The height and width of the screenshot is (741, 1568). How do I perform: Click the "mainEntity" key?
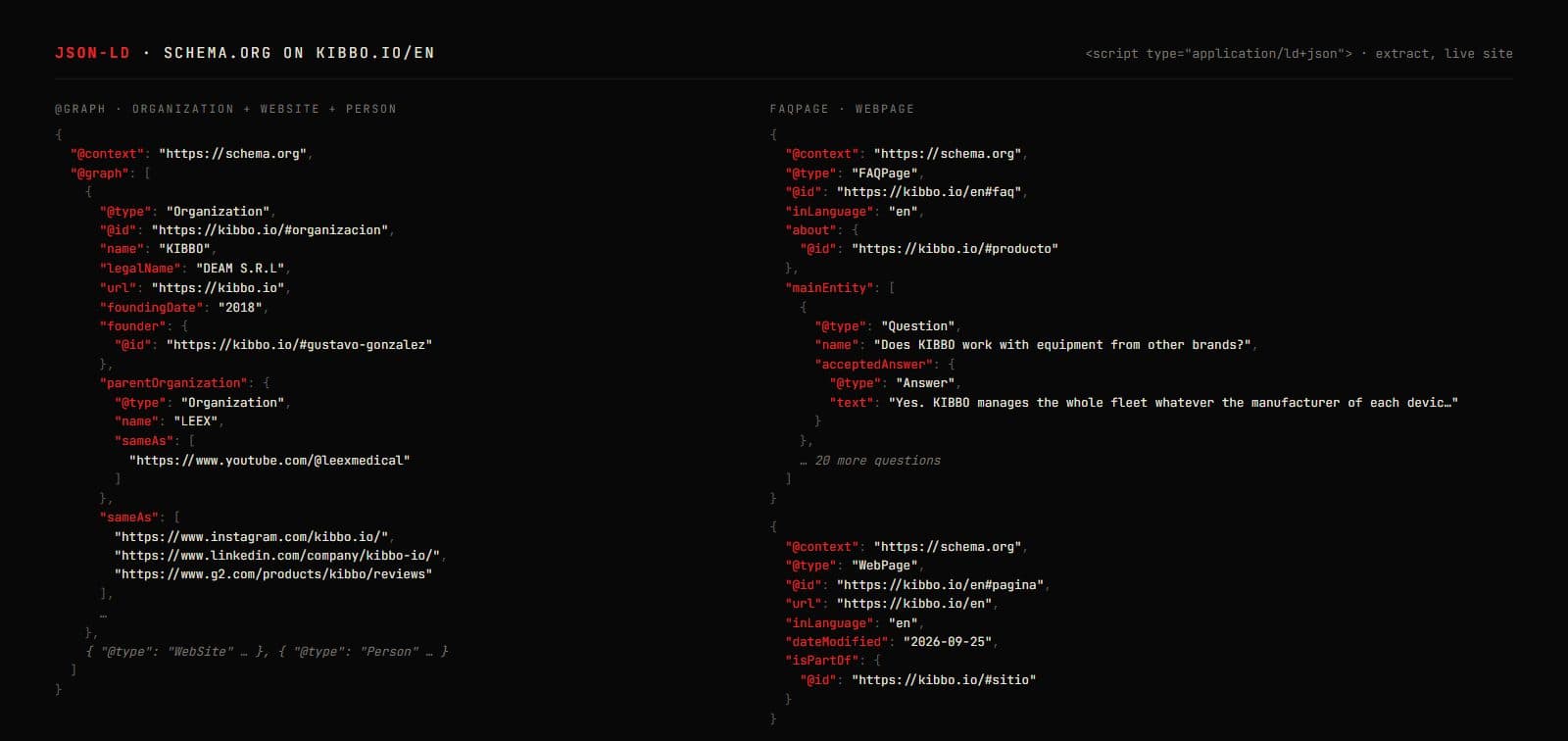(x=830, y=288)
